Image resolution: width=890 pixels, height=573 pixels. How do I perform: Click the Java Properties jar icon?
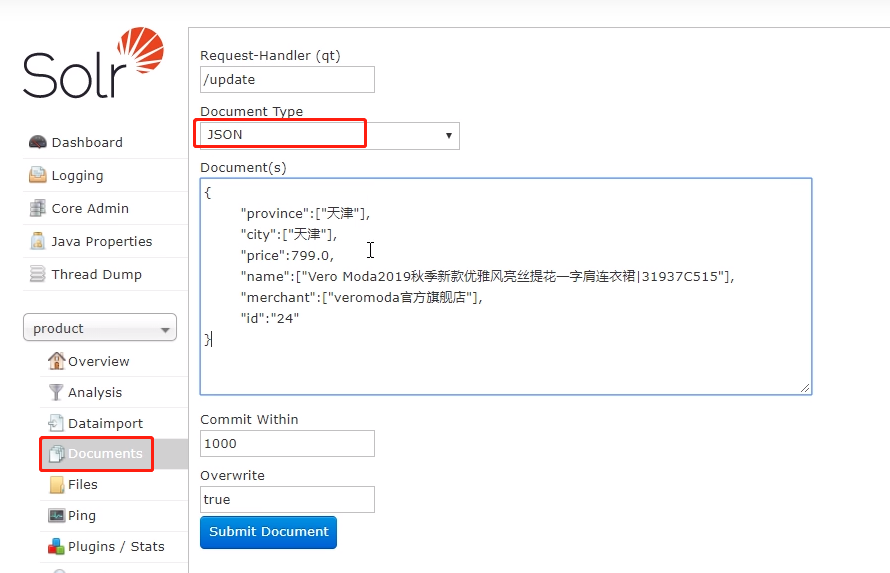37,241
